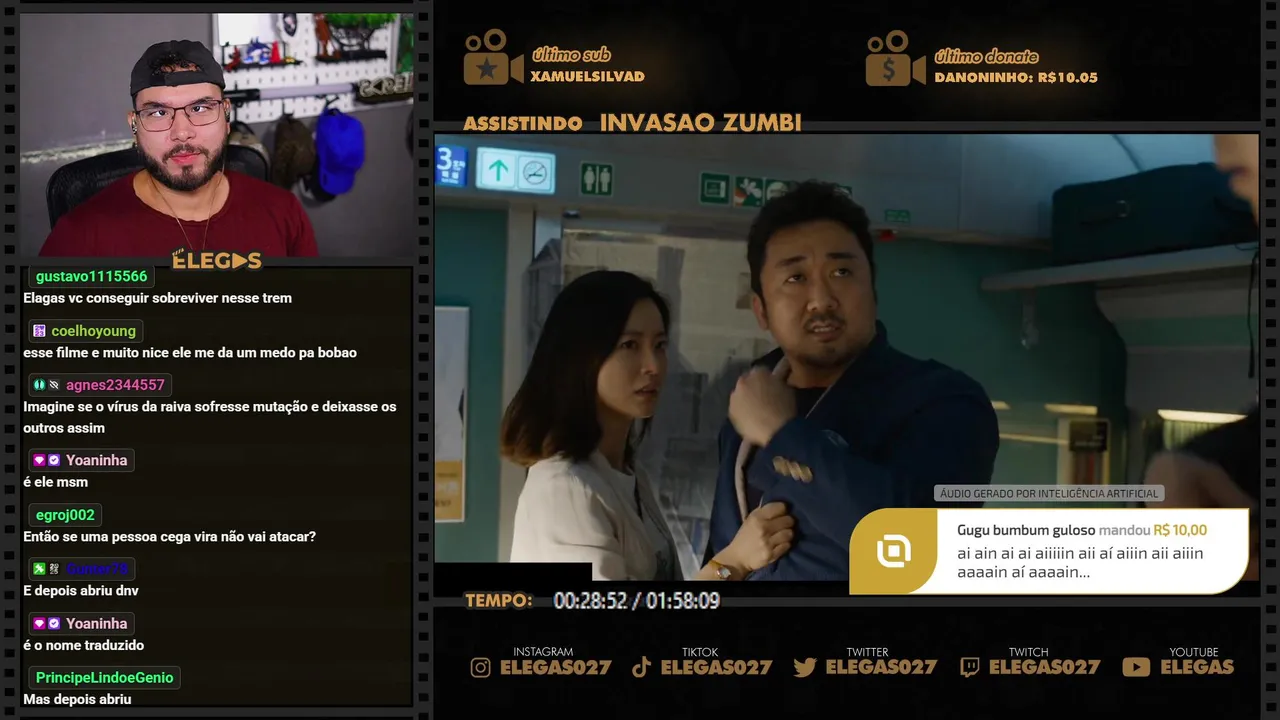Click the TEMPO label

[499, 600]
